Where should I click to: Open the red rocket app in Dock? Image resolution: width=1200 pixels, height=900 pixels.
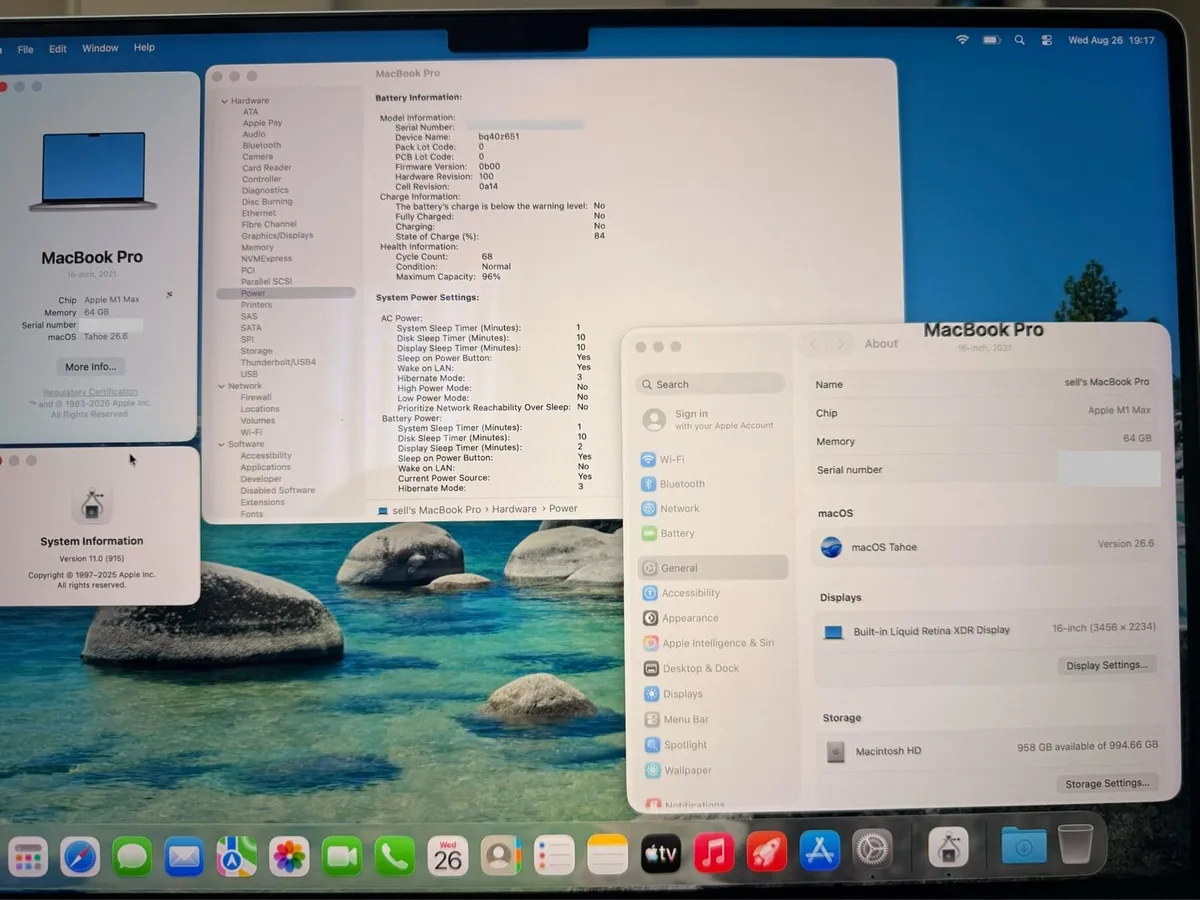click(766, 852)
